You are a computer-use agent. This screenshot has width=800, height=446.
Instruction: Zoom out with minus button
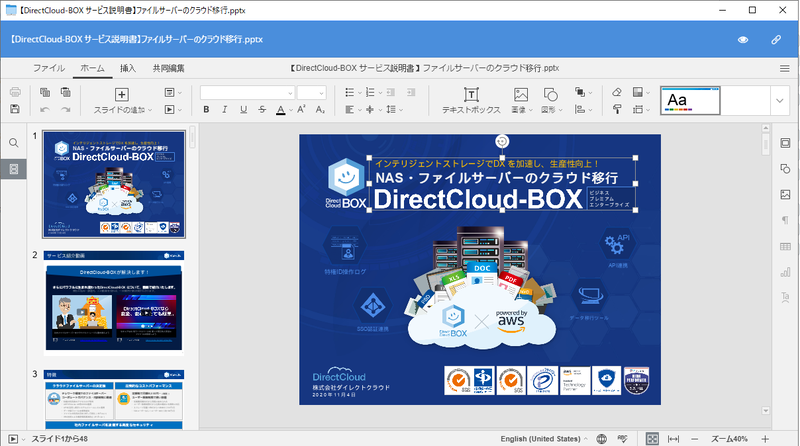pos(694,439)
